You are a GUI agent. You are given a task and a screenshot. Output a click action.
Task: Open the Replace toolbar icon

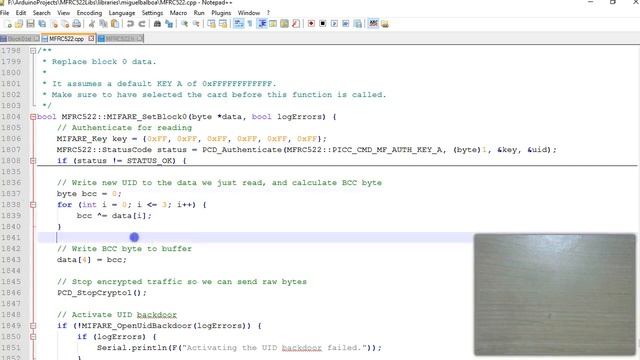[169, 24]
